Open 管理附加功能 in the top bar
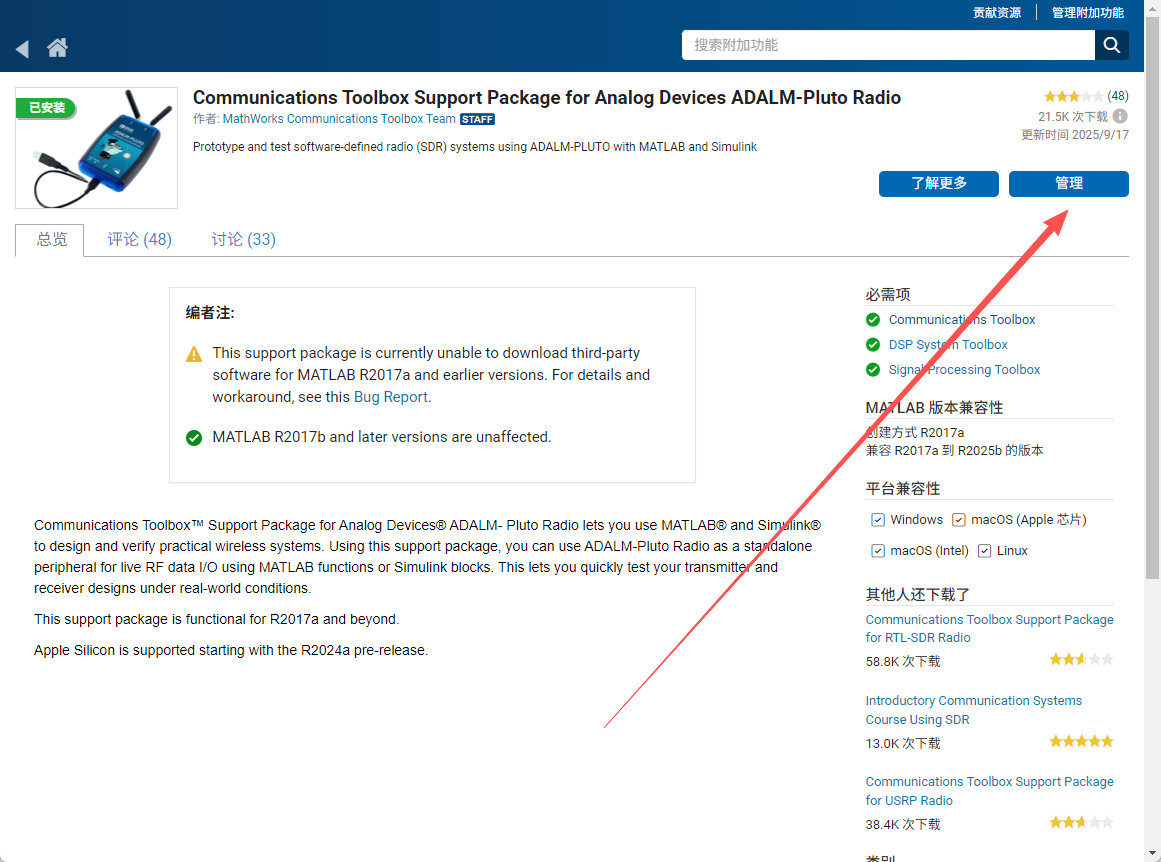The image size is (1161, 862). (1088, 13)
